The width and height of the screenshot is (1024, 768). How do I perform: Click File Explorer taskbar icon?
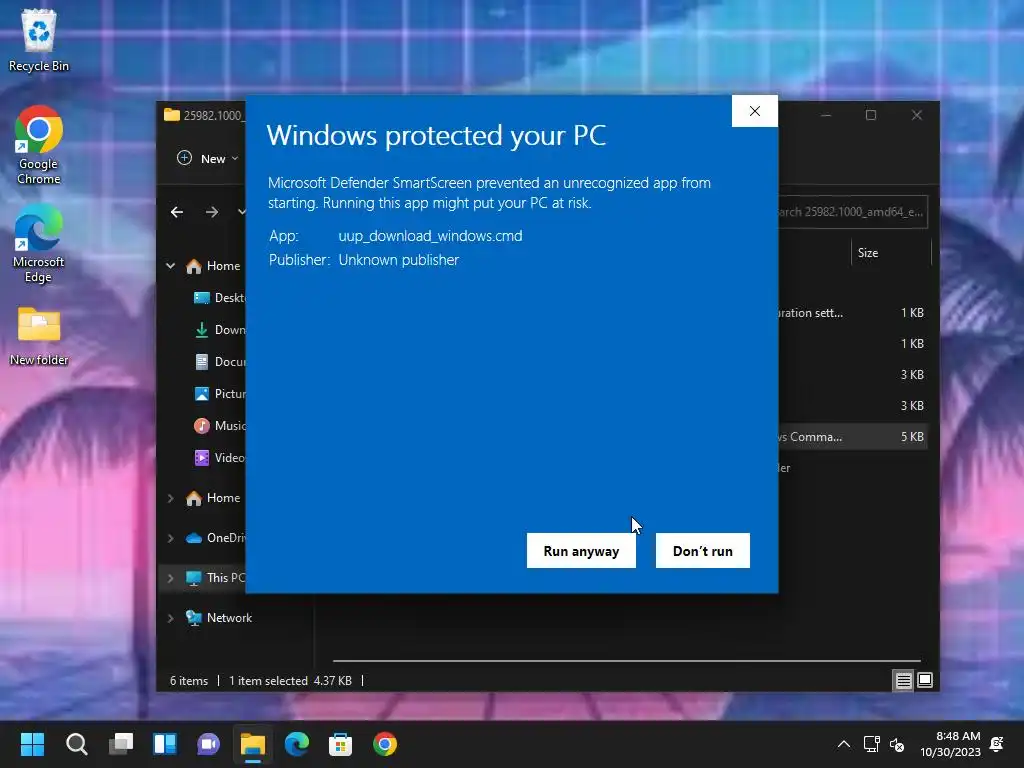(x=253, y=744)
